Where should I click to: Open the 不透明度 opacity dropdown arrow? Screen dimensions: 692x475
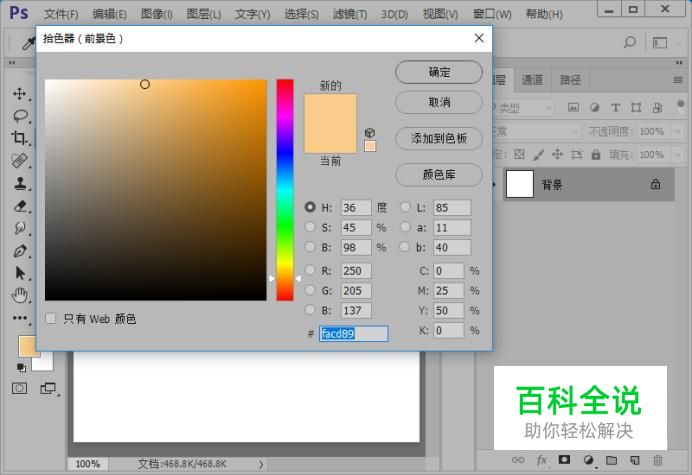677,131
